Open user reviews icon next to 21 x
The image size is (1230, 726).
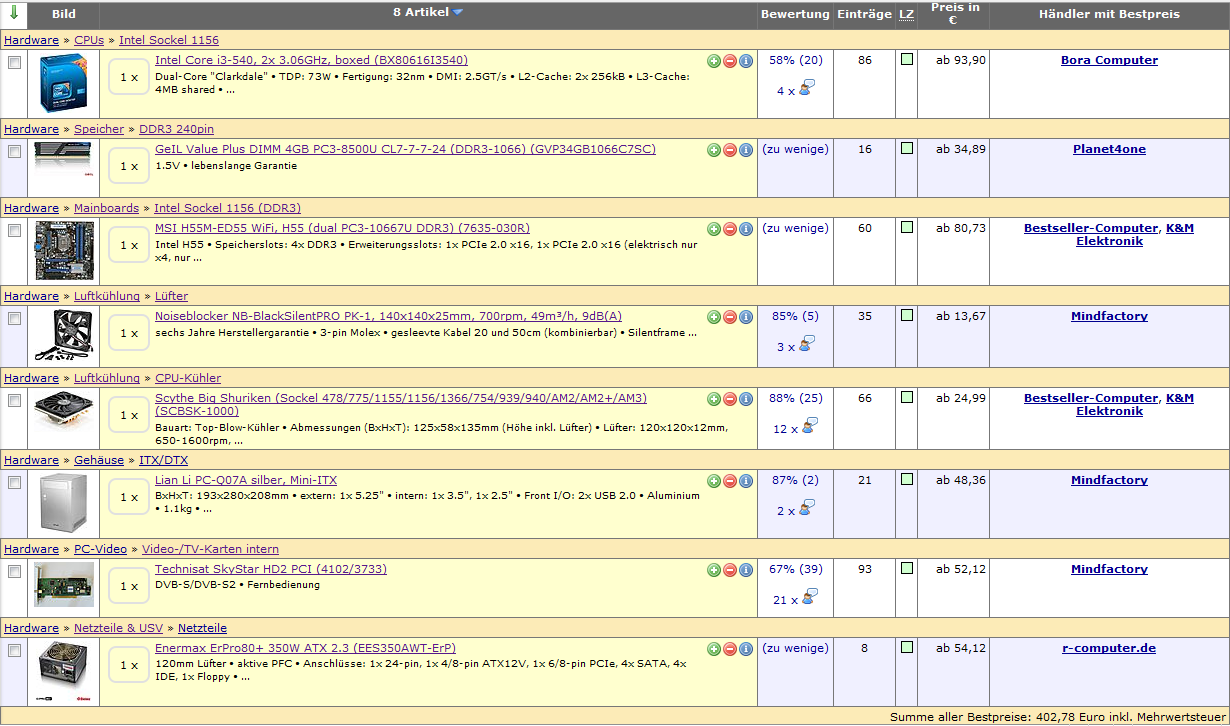coord(808,597)
